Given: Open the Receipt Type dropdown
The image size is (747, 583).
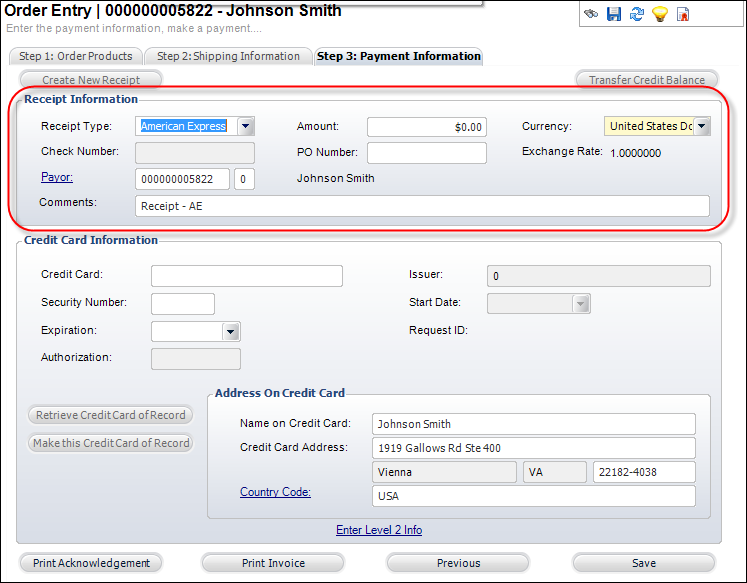Looking at the screenshot, I should click(x=246, y=126).
